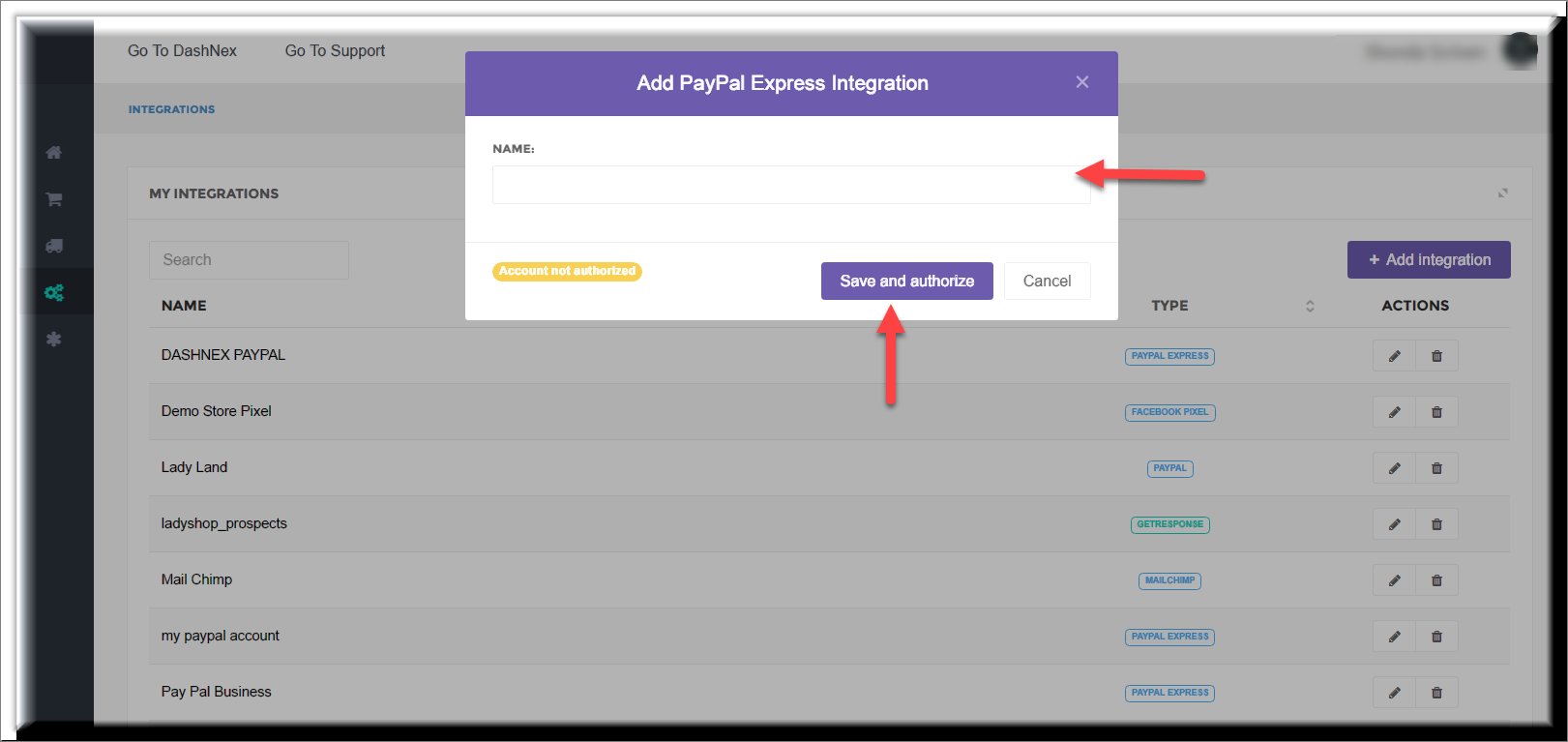Image resolution: width=1568 pixels, height=742 pixels.
Task: Edit the Mail Chimp integration
Action: tap(1394, 580)
